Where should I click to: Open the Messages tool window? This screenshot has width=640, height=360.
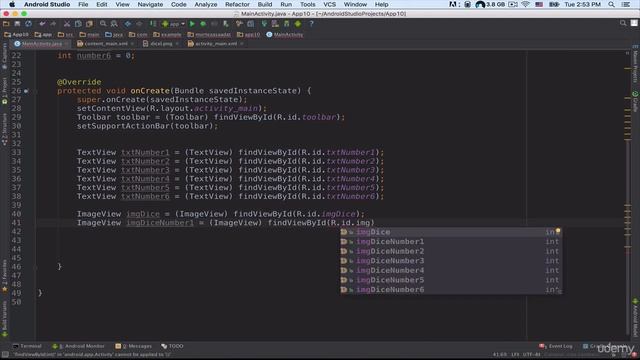point(133,346)
